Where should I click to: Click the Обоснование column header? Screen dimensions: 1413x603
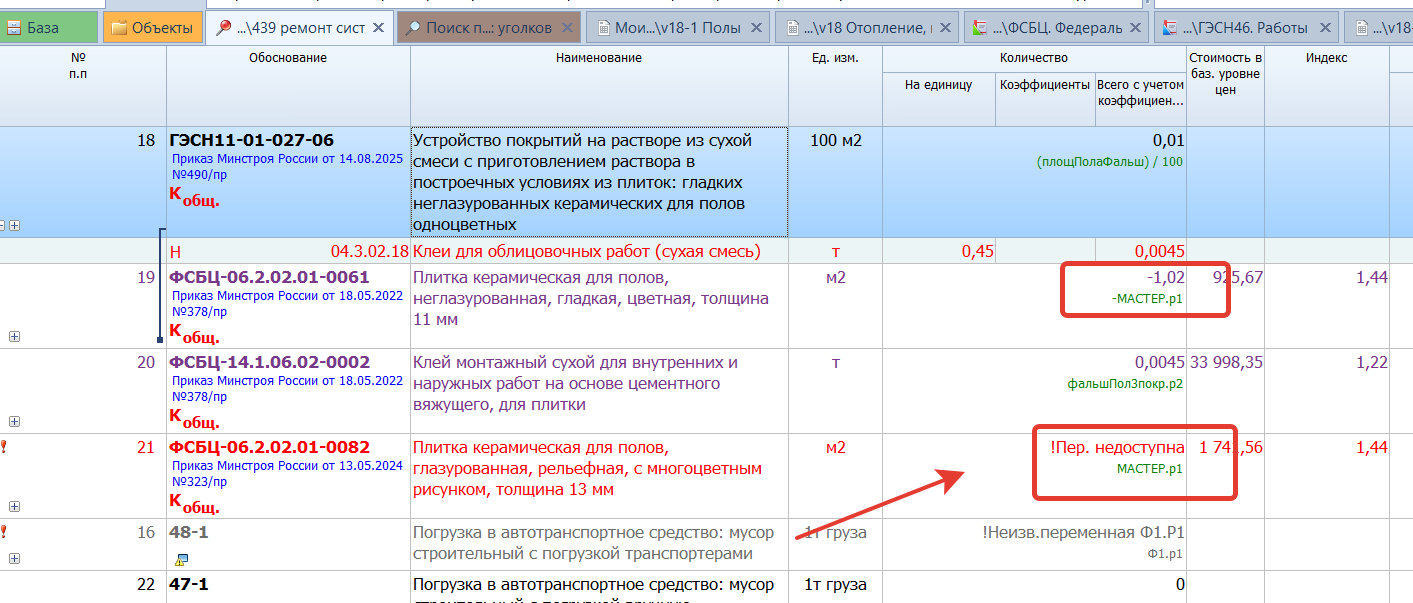288,85
